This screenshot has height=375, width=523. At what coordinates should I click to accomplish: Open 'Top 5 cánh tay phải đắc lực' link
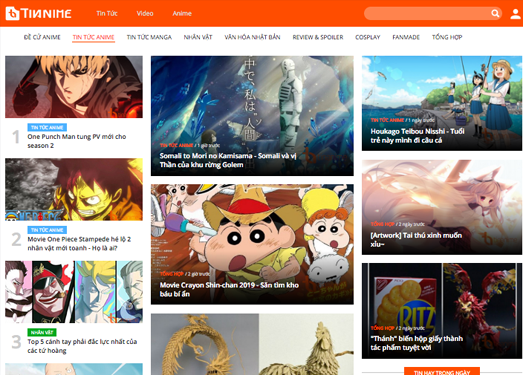(x=82, y=346)
